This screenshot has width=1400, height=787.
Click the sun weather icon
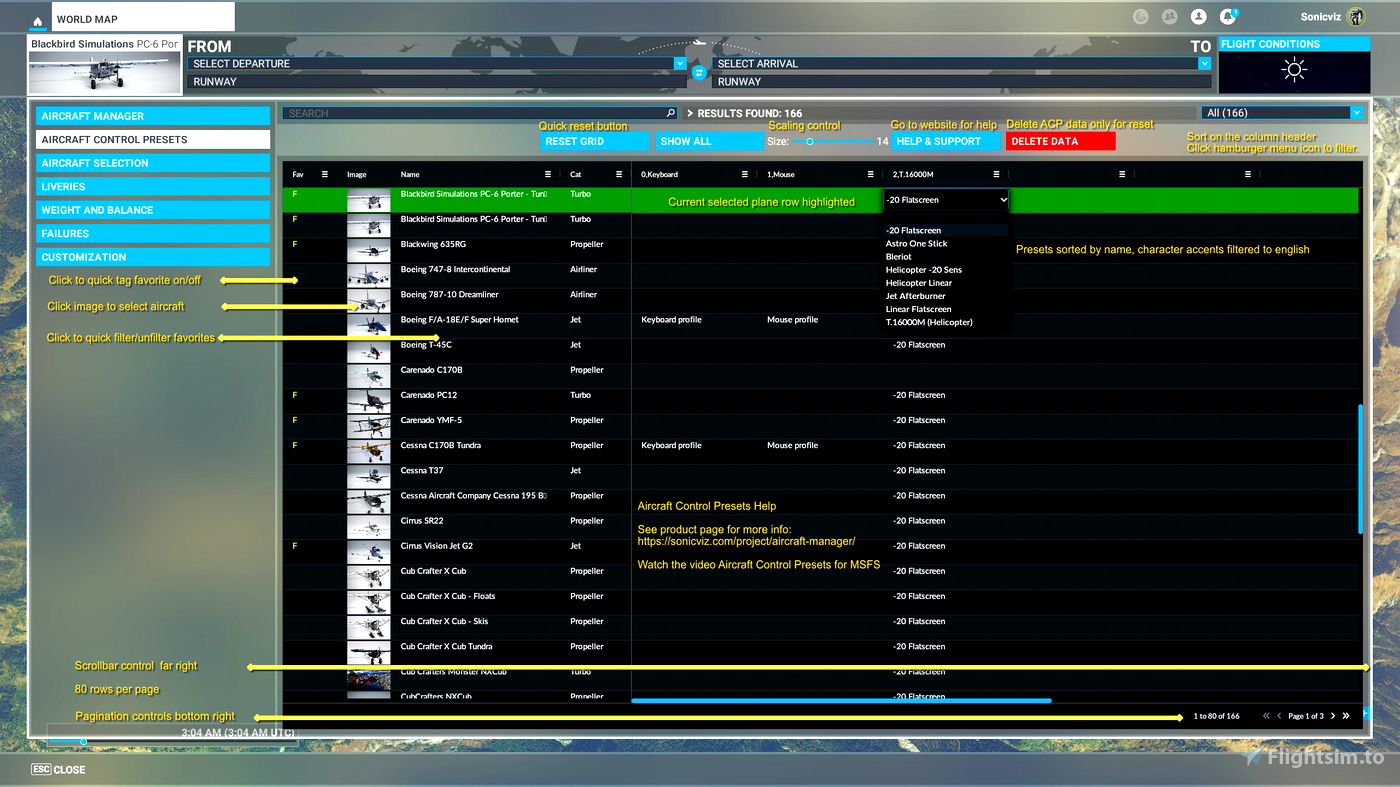pos(1294,70)
